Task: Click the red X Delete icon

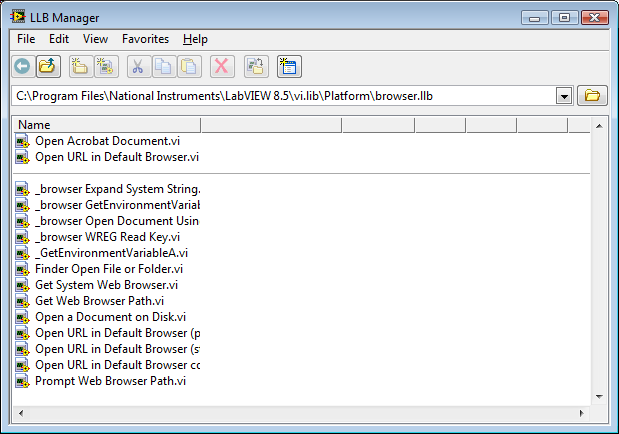Action: pos(222,66)
